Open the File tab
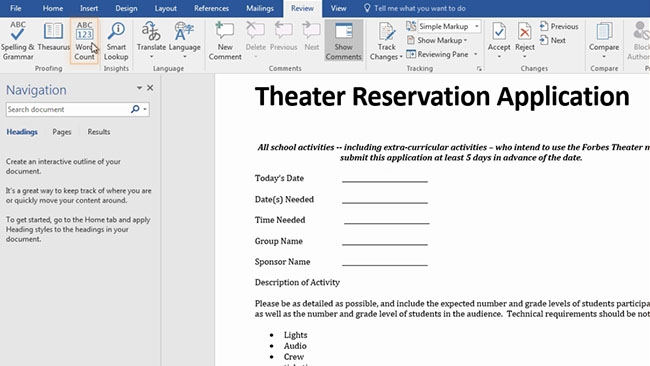 [15, 8]
